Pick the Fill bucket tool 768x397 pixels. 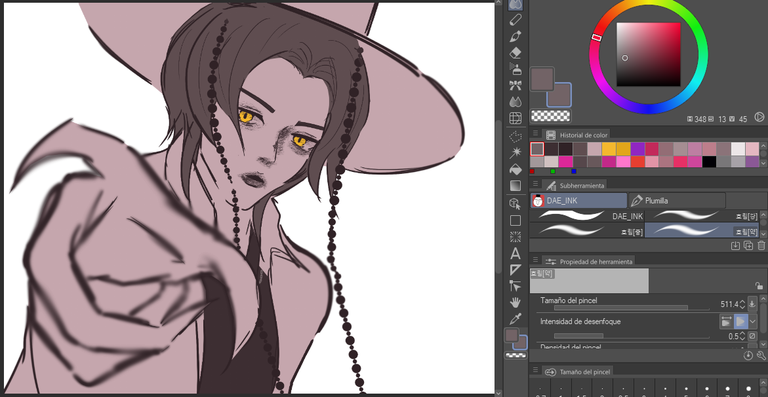(x=515, y=169)
